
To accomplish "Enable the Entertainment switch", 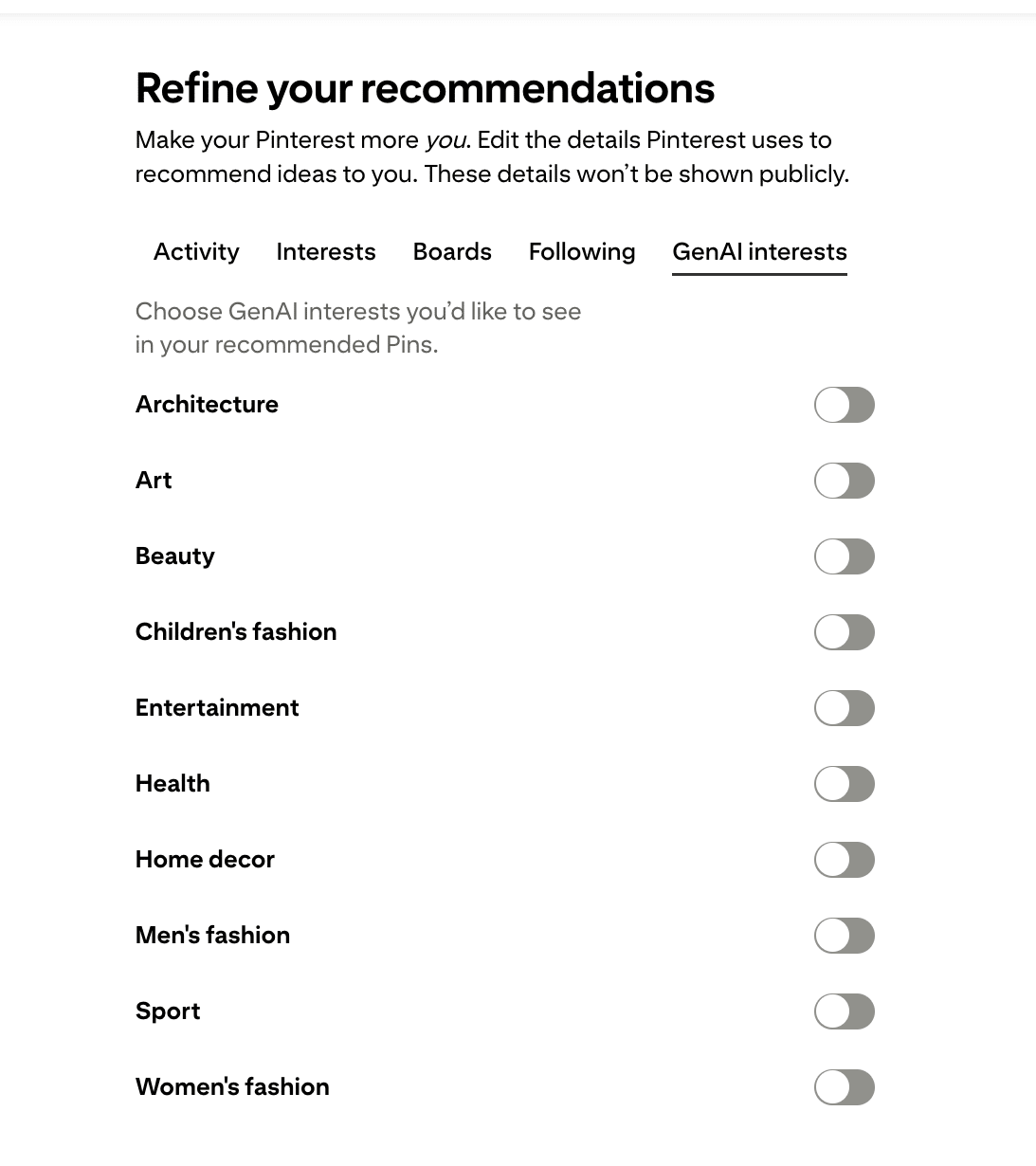I will (x=844, y=708).
